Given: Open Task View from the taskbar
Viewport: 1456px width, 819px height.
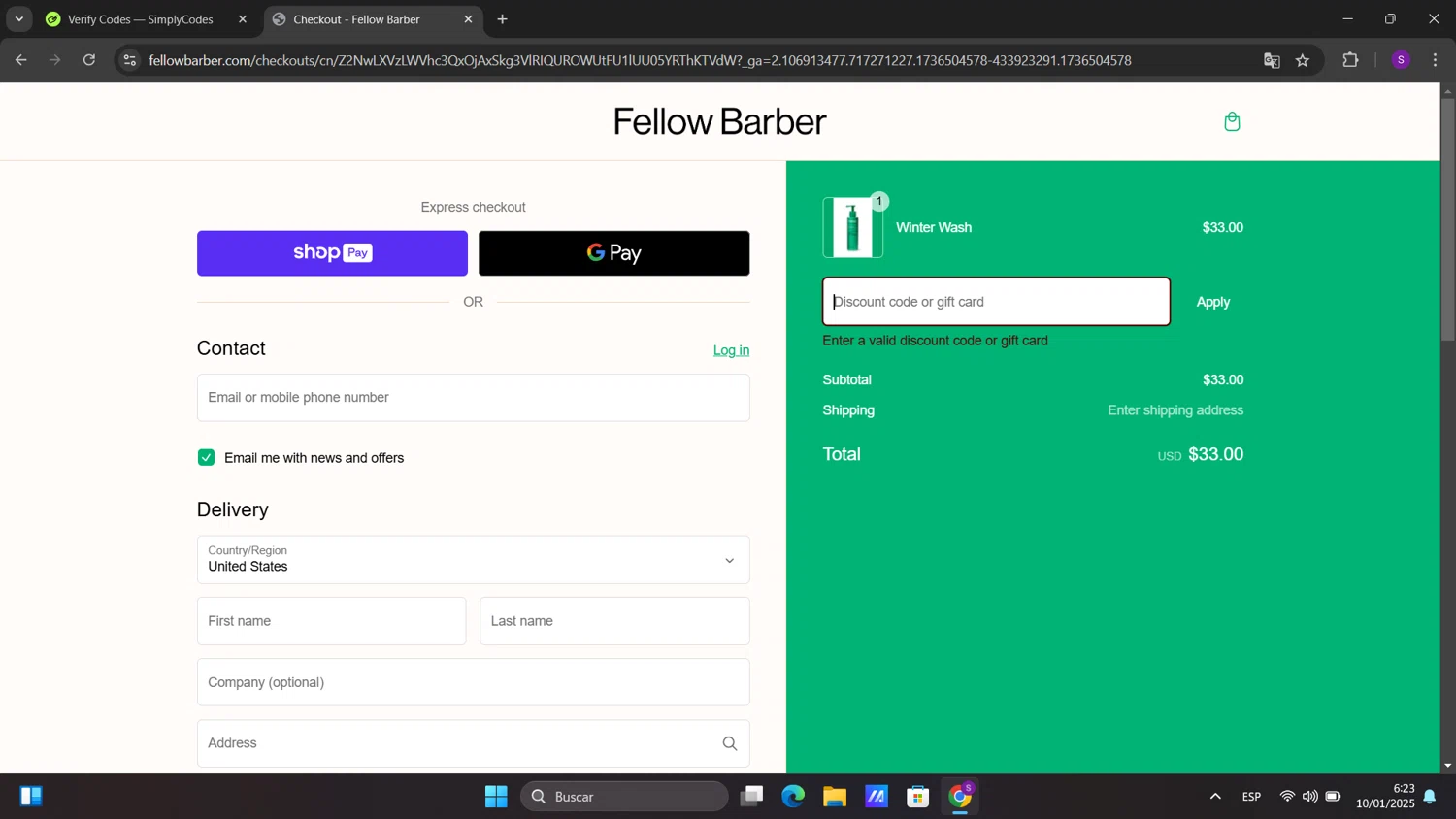Looking at the screenshot, I should click(751, 797).
